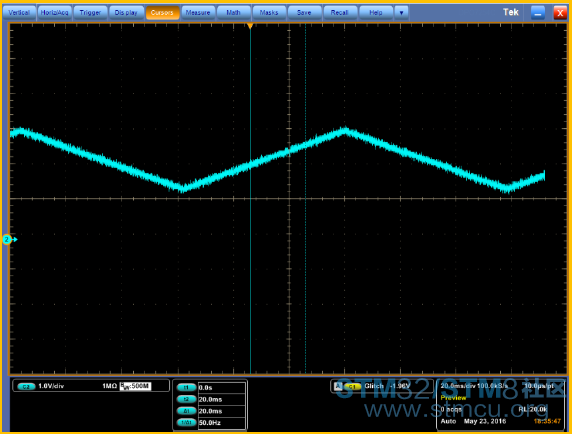Open the Vertical menu

tap(19, 12)
